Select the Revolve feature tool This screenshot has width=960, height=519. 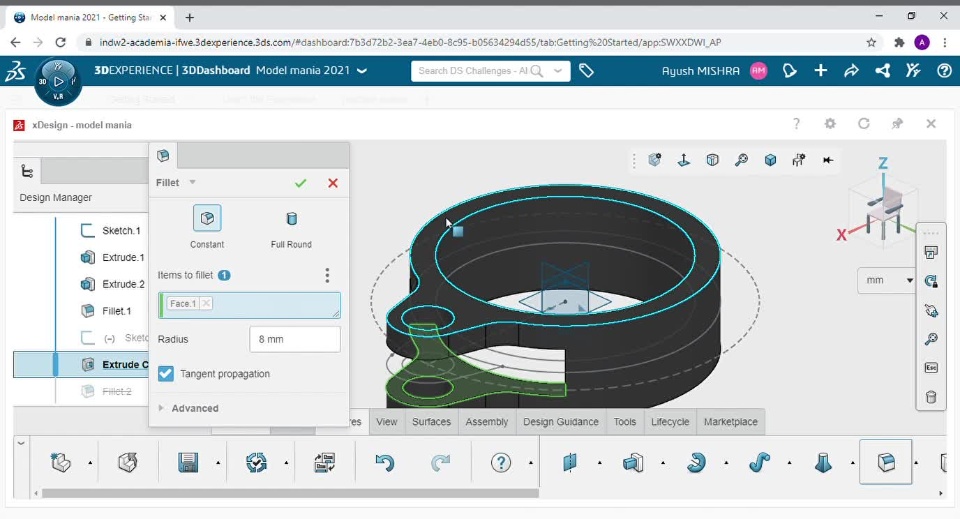click(x=696, y=463)
